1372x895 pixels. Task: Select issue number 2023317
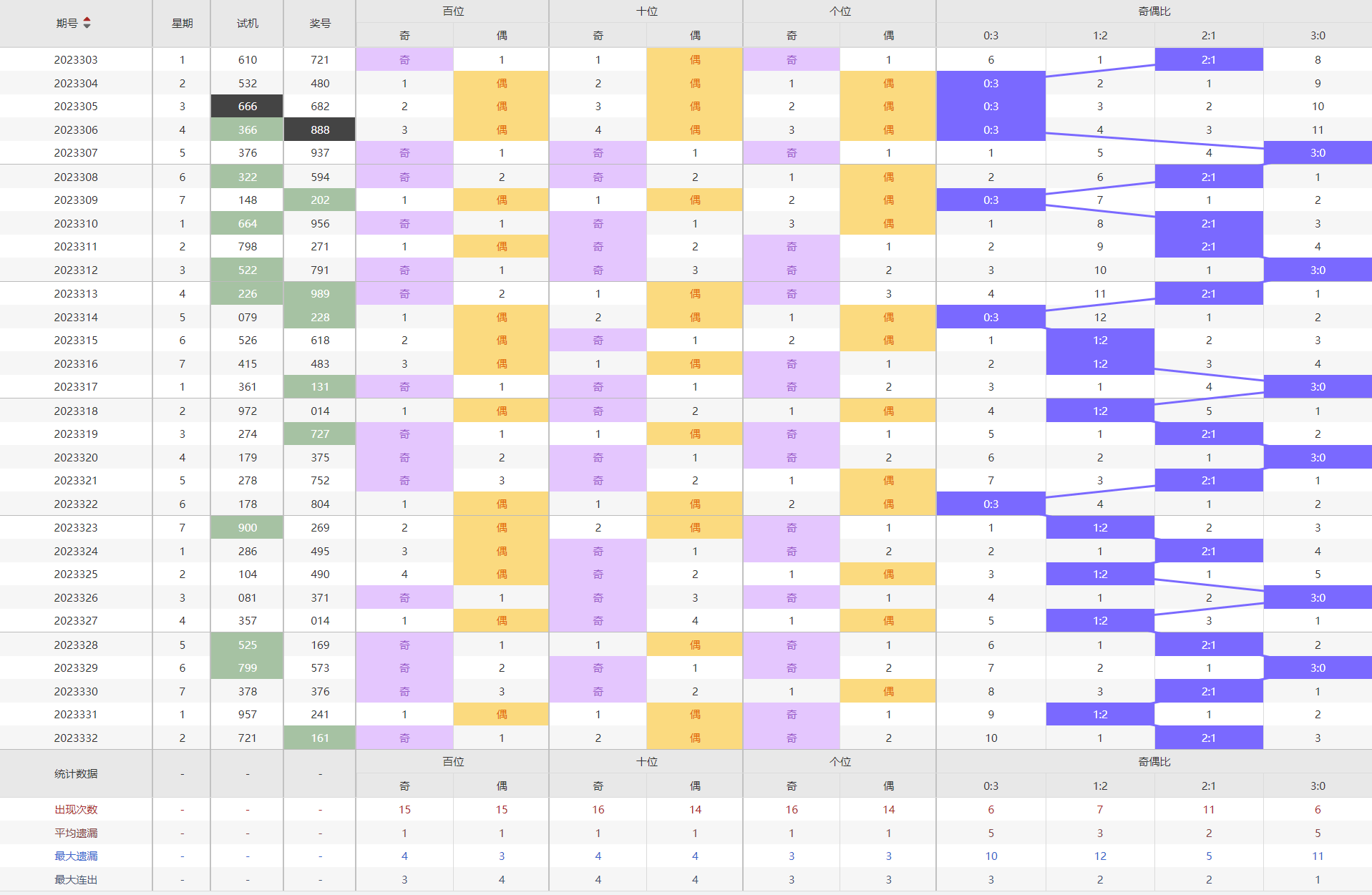pos(76,386)
